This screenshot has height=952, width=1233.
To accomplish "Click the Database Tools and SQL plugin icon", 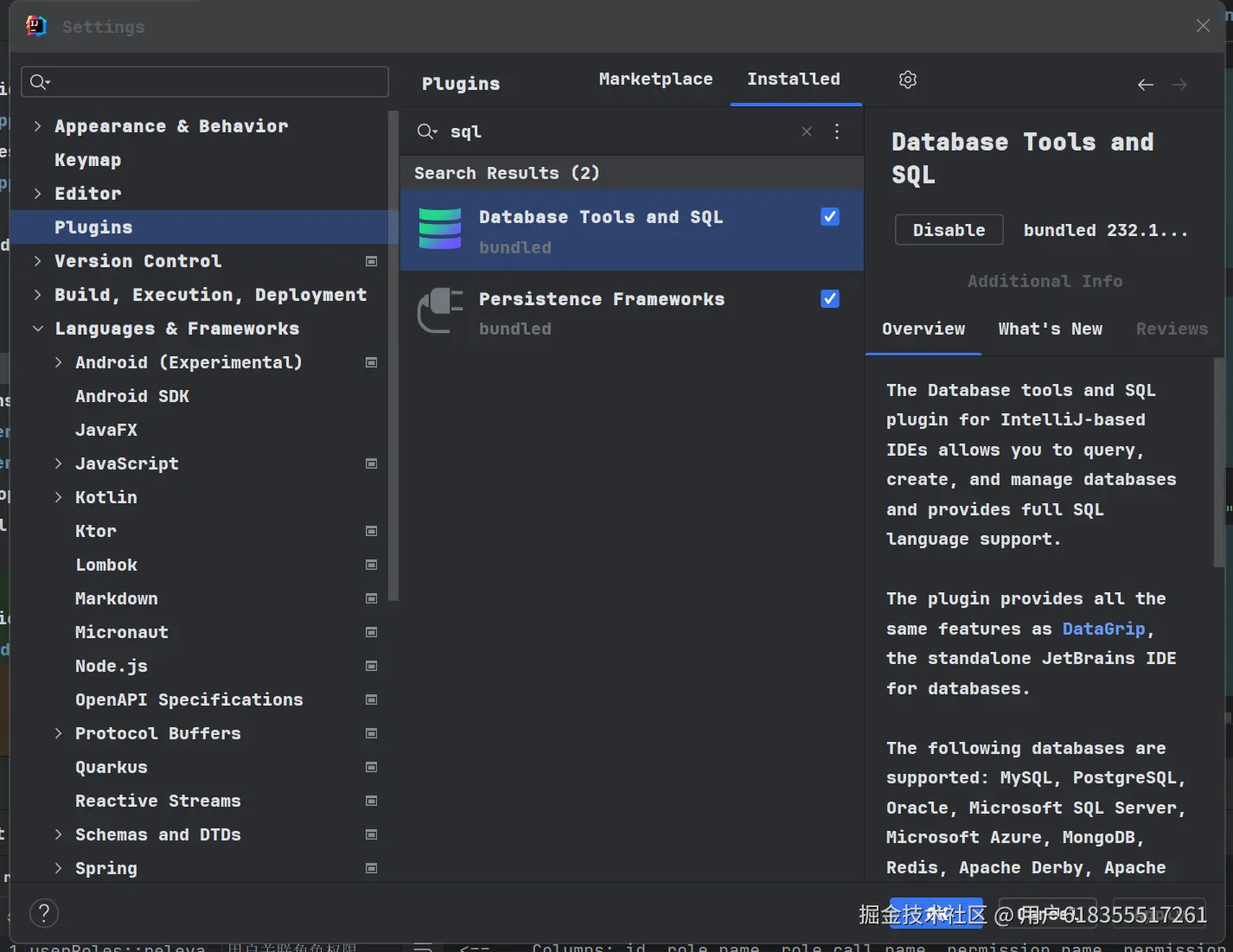I will (x=440, y=229).
